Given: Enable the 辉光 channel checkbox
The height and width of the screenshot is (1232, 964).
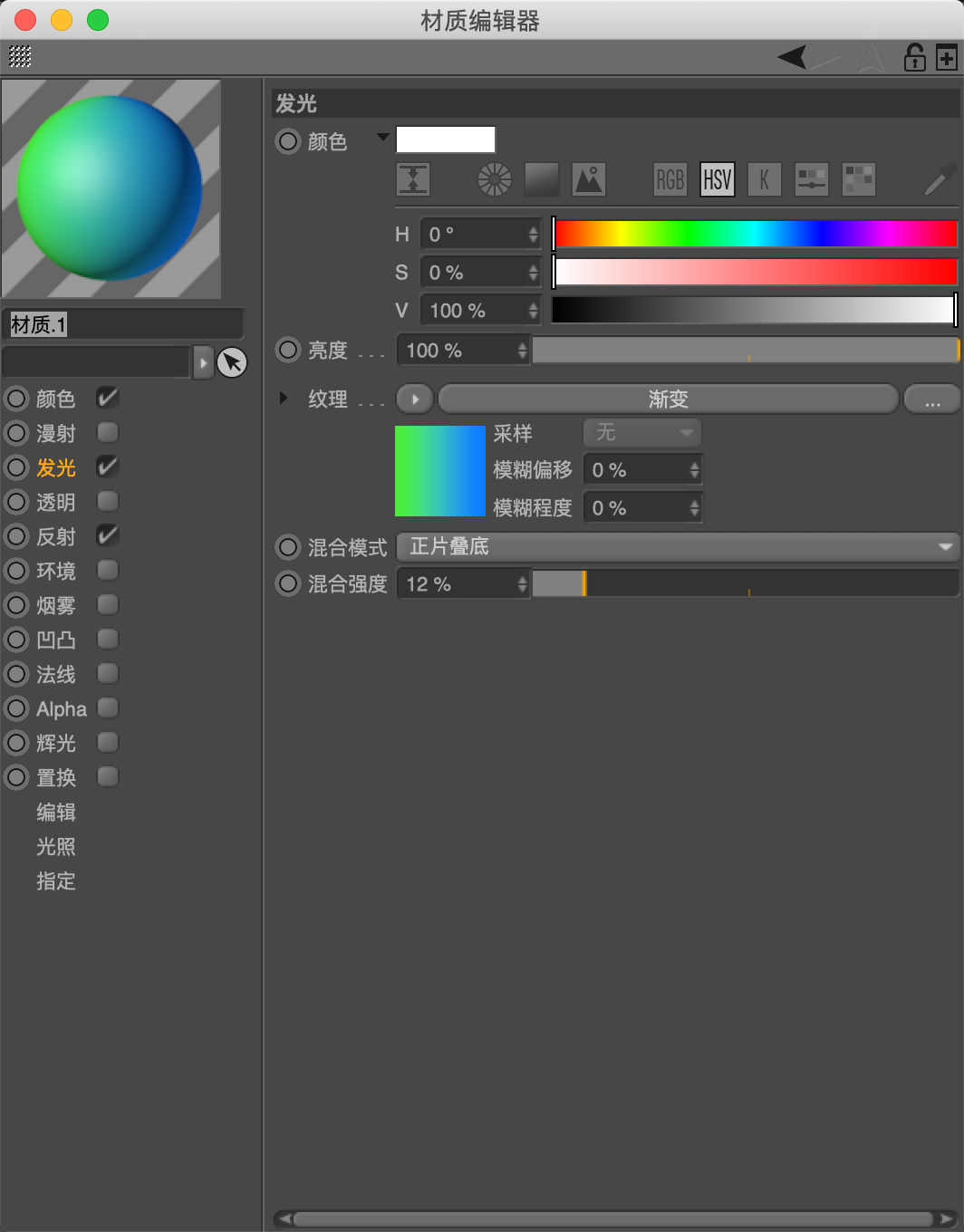Looking at the screenshot, I should [108, 743].
